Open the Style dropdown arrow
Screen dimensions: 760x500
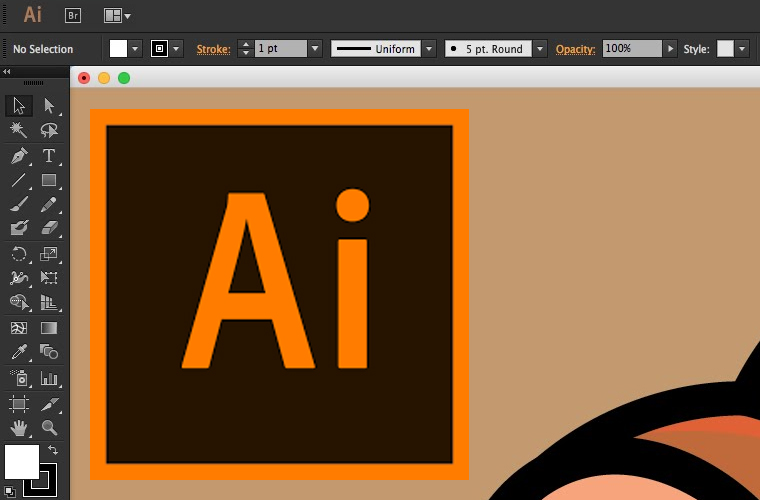(742, 49)
